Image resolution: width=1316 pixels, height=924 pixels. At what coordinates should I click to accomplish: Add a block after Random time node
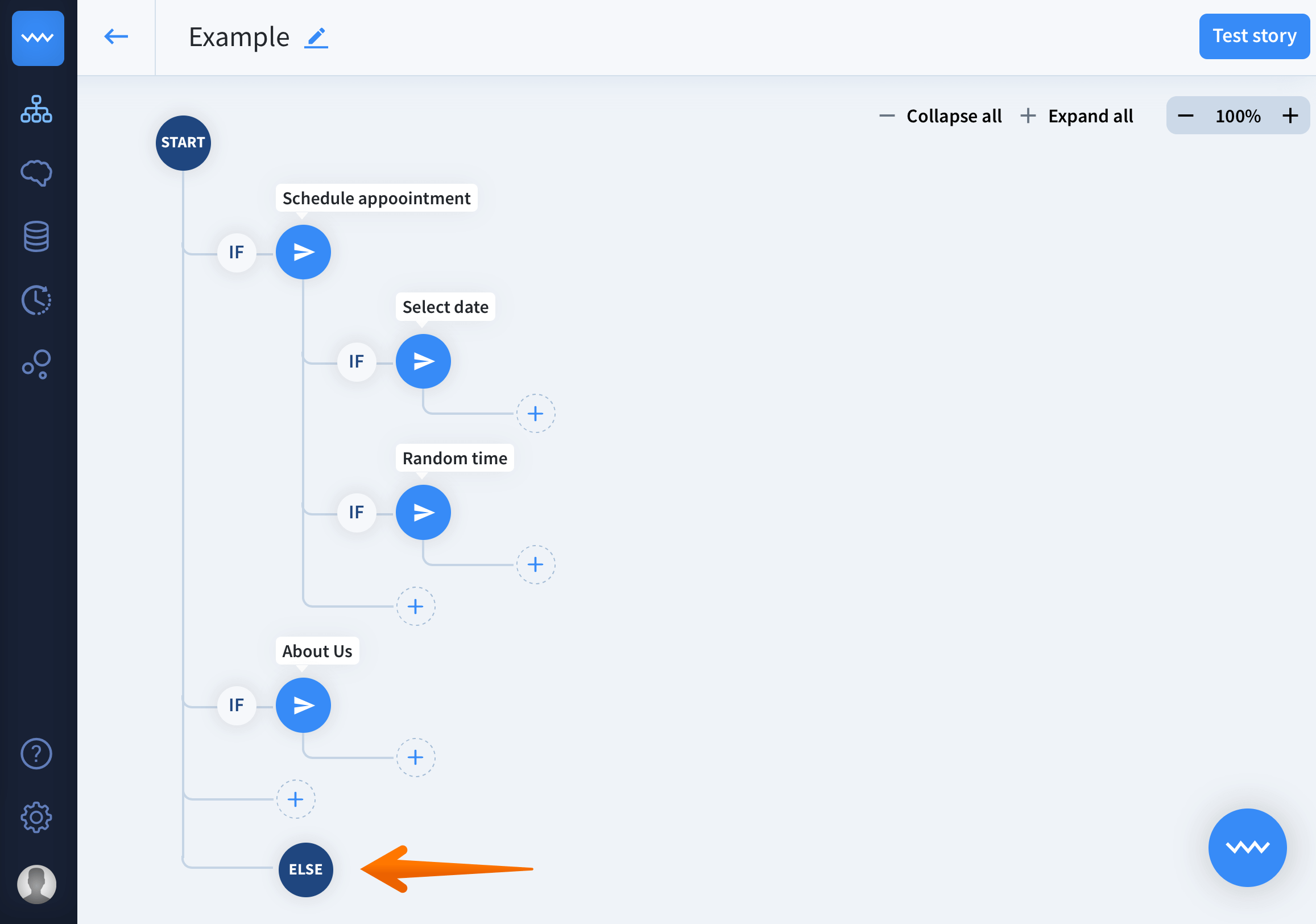click(535, 564)
